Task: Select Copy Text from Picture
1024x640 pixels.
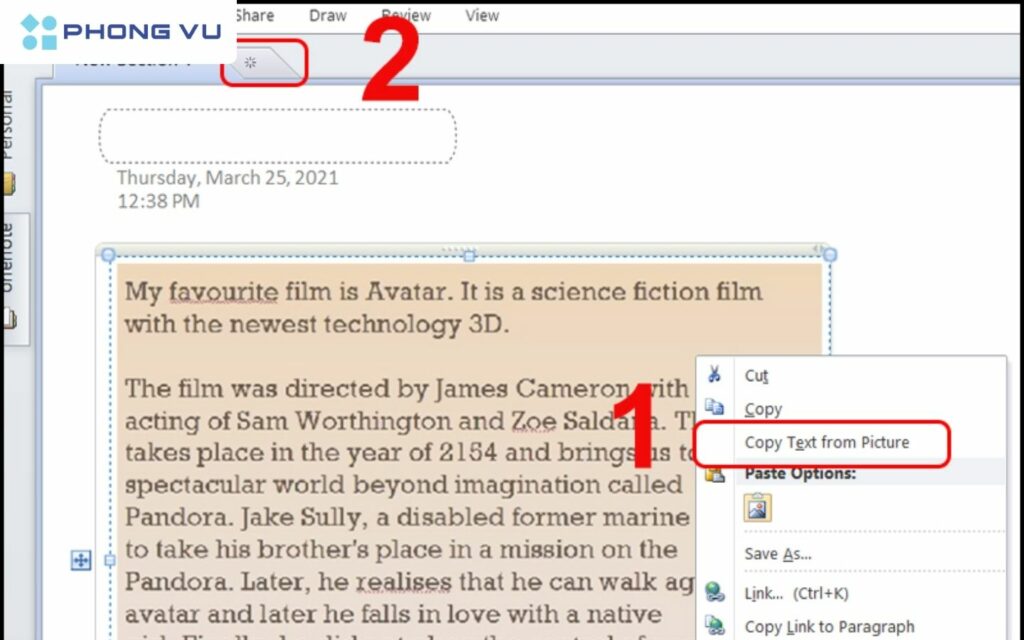Action: pos(826,442)
